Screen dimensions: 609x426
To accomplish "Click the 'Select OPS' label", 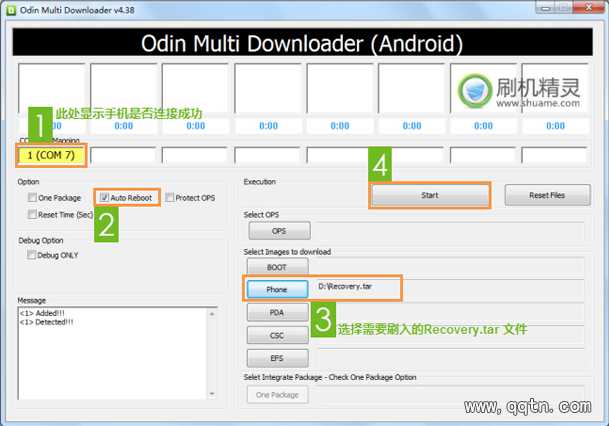I will coord(261,215).
